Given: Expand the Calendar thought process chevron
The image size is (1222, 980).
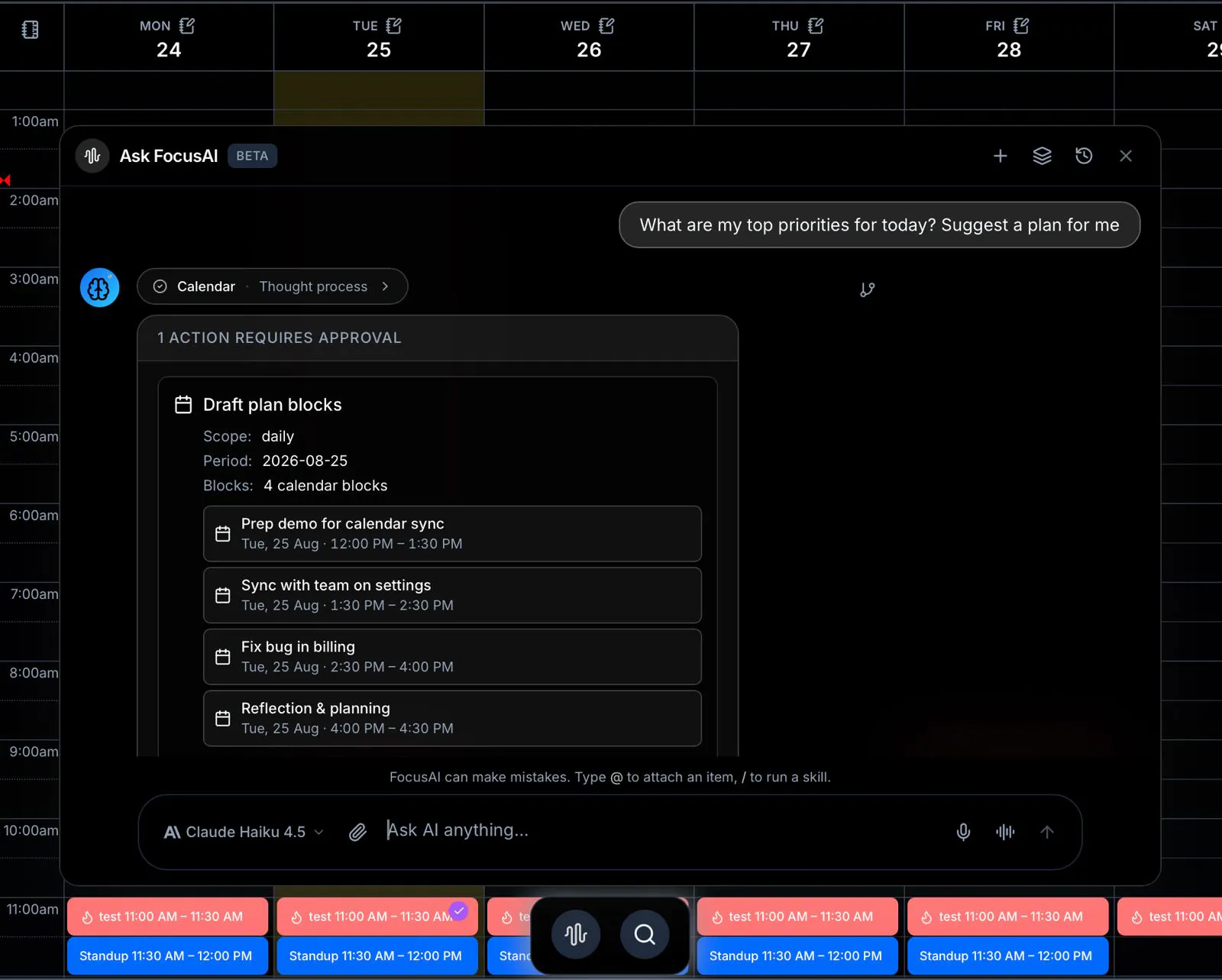Looking at the screenshot, I should click(x=386, y=286).
